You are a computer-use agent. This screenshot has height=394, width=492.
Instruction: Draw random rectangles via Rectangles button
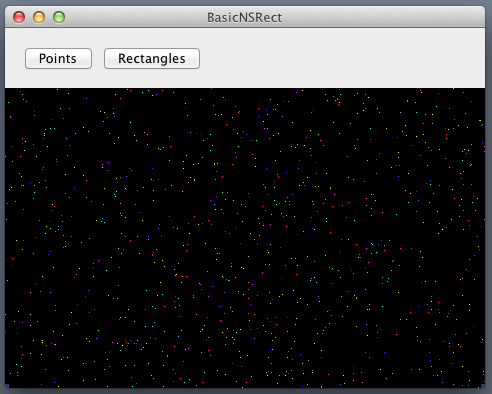152,59
